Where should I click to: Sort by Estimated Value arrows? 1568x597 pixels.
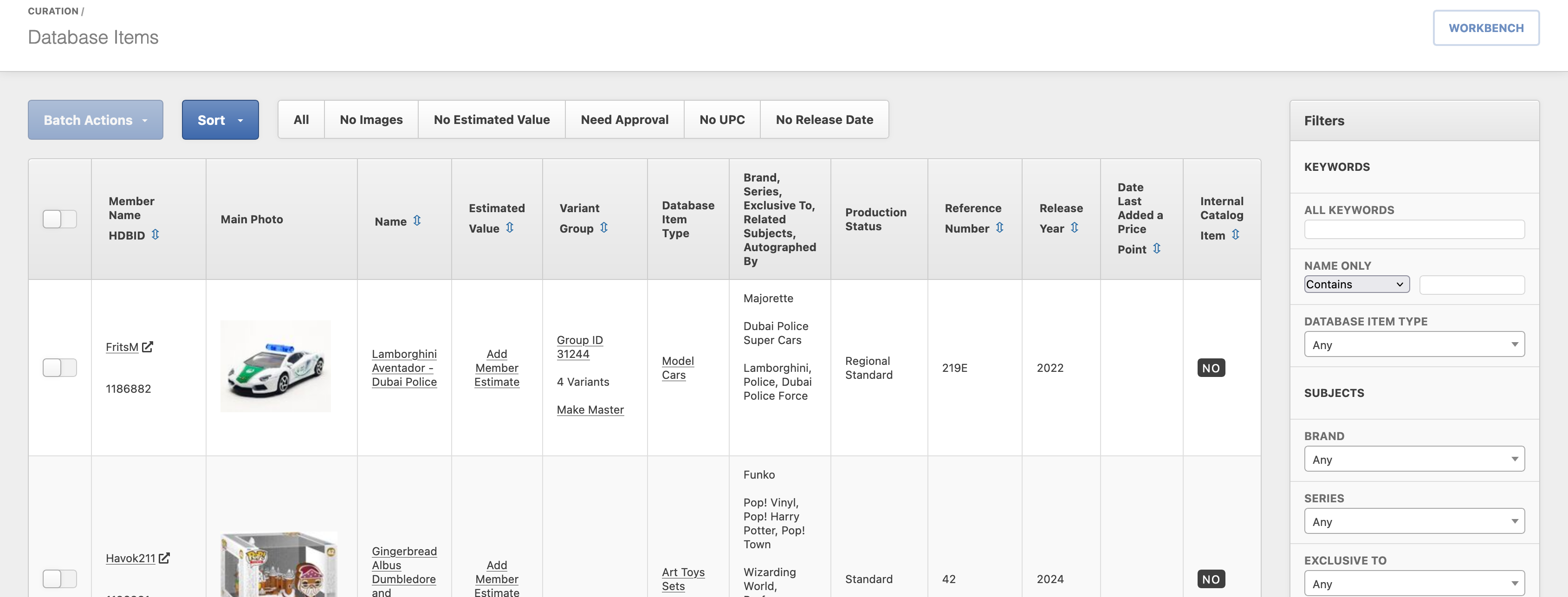click(510, 227)
